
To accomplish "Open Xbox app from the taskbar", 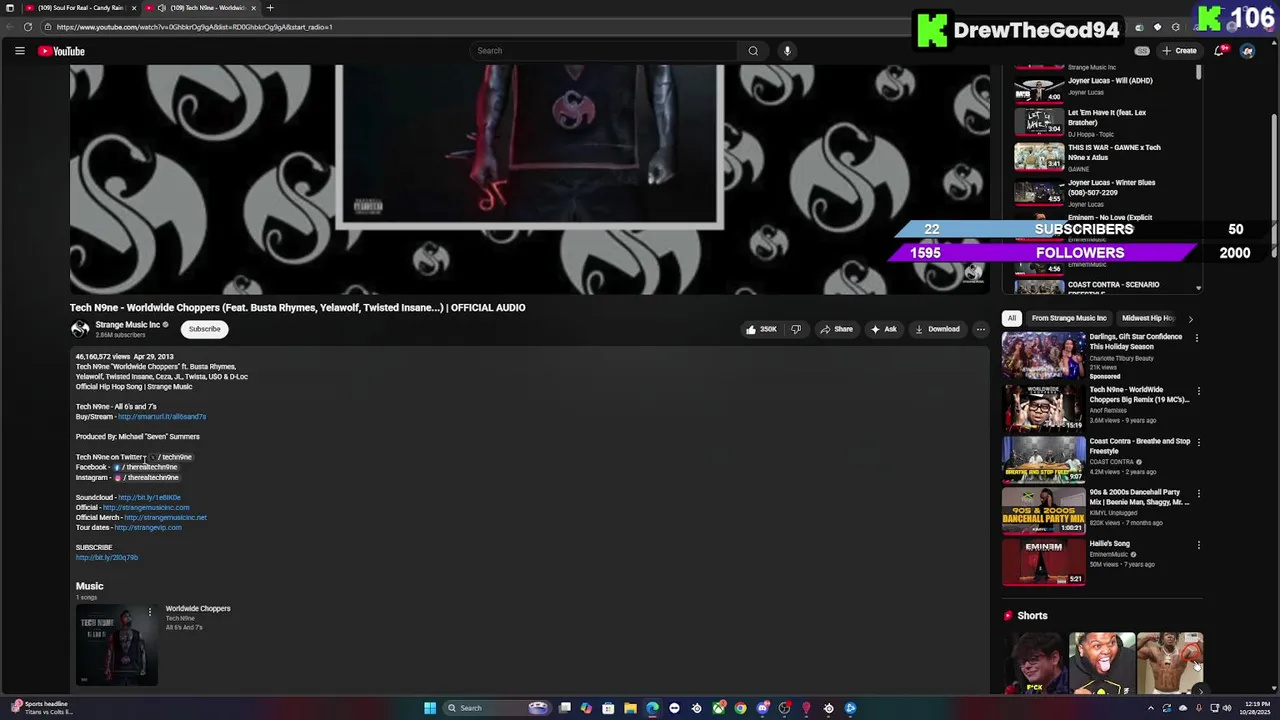I will pos(718,708).
